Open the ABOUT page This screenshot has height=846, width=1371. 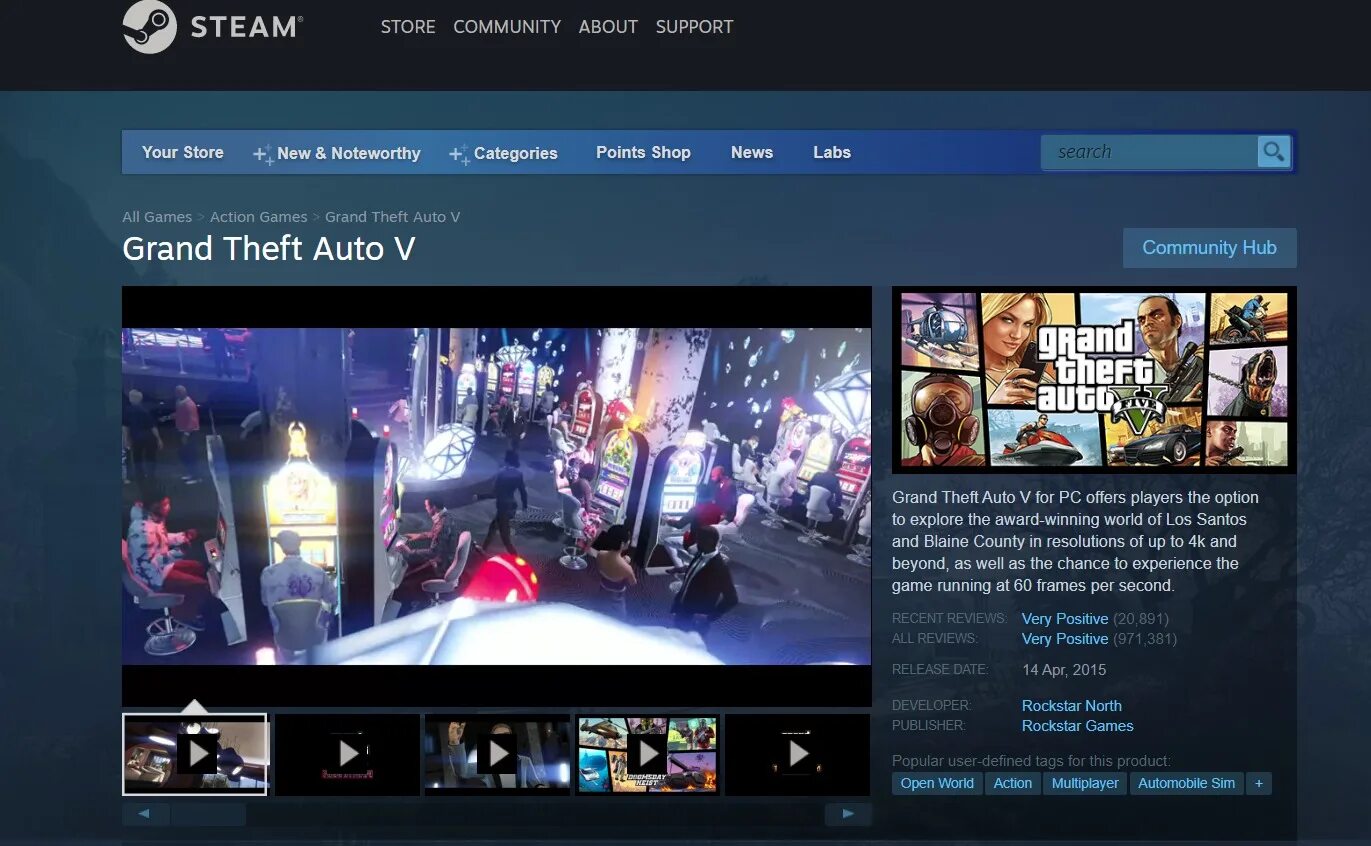point(608,27)
